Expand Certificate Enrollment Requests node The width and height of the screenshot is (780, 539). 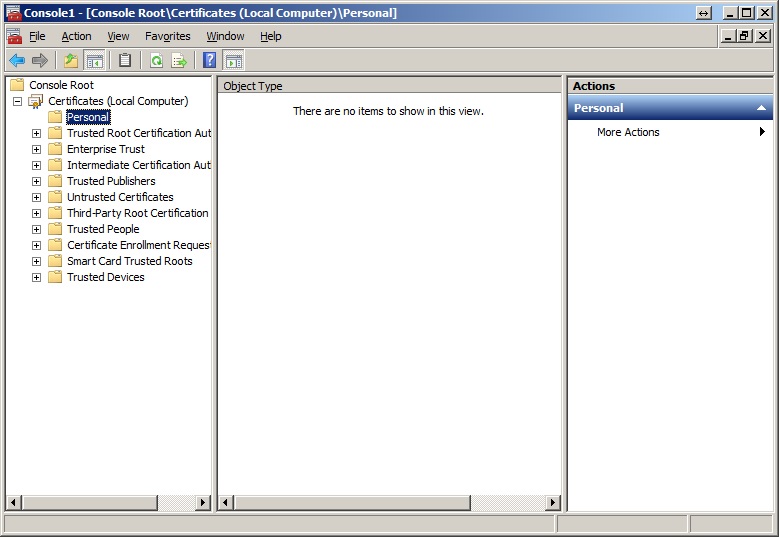point(36,245)
